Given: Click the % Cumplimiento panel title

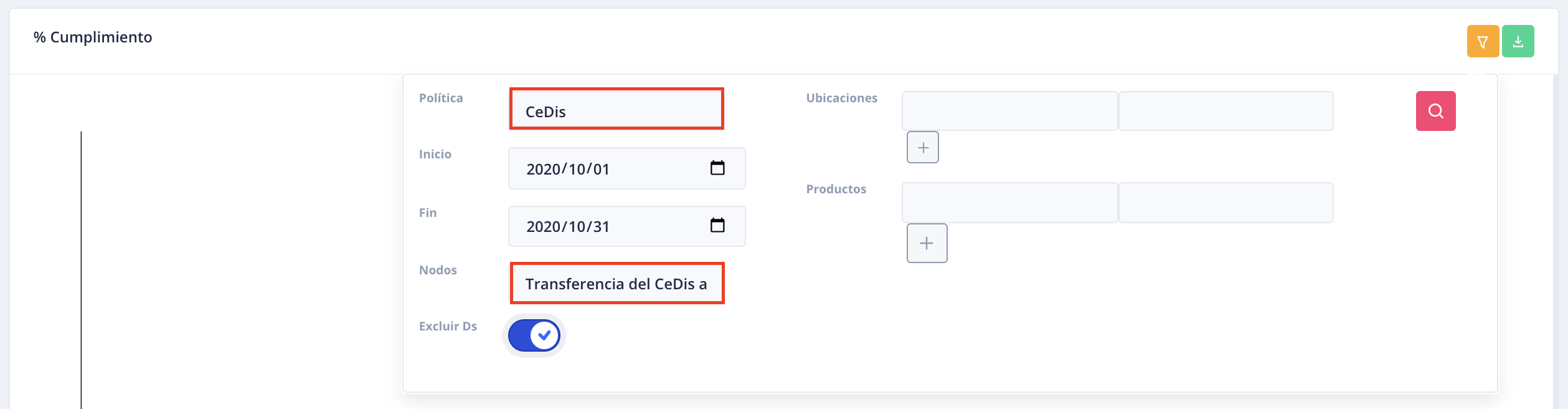Looking at the screenshot, I should [x=93, y=37].
